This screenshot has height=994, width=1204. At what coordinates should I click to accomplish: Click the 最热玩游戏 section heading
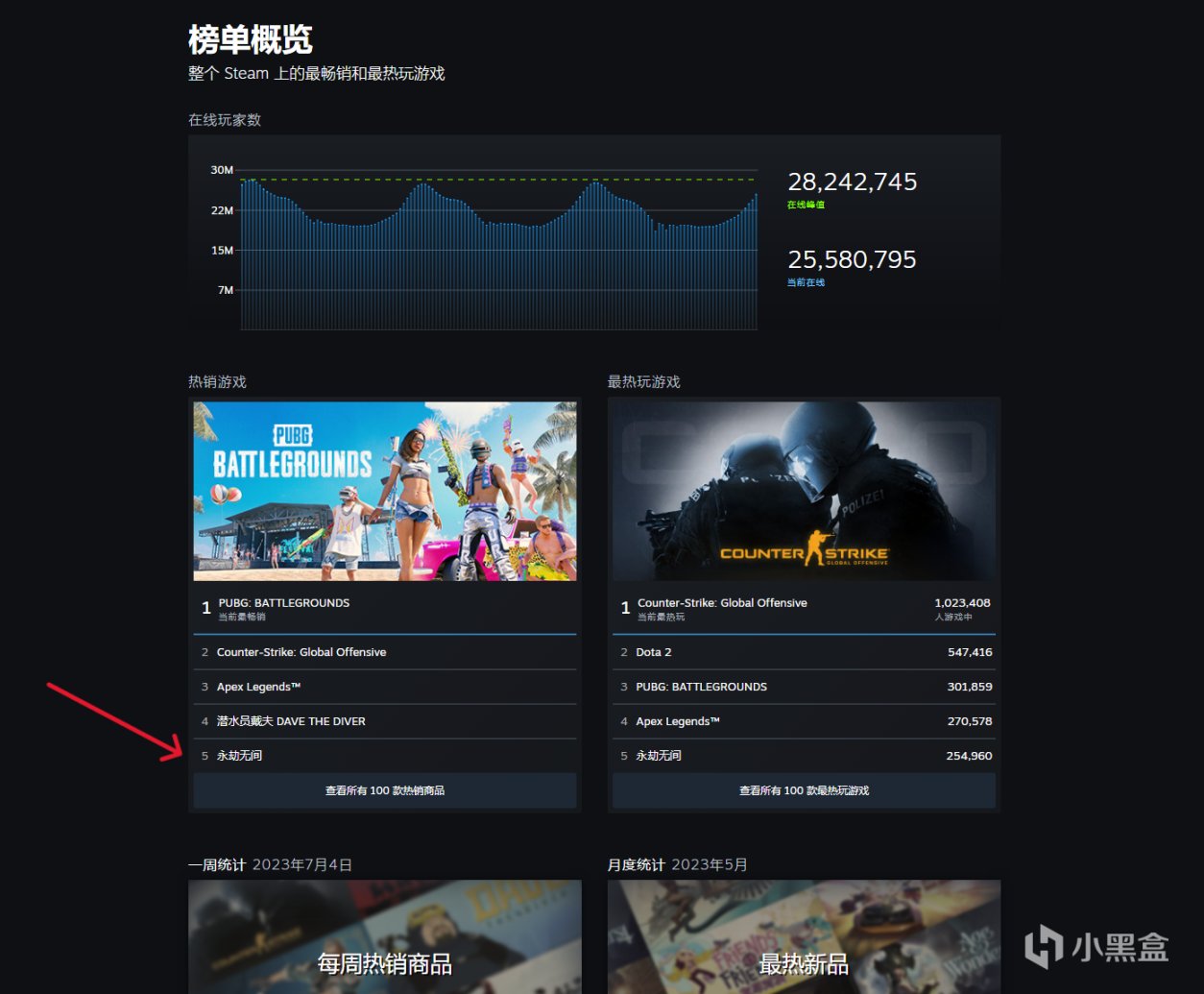click(643, 381)
